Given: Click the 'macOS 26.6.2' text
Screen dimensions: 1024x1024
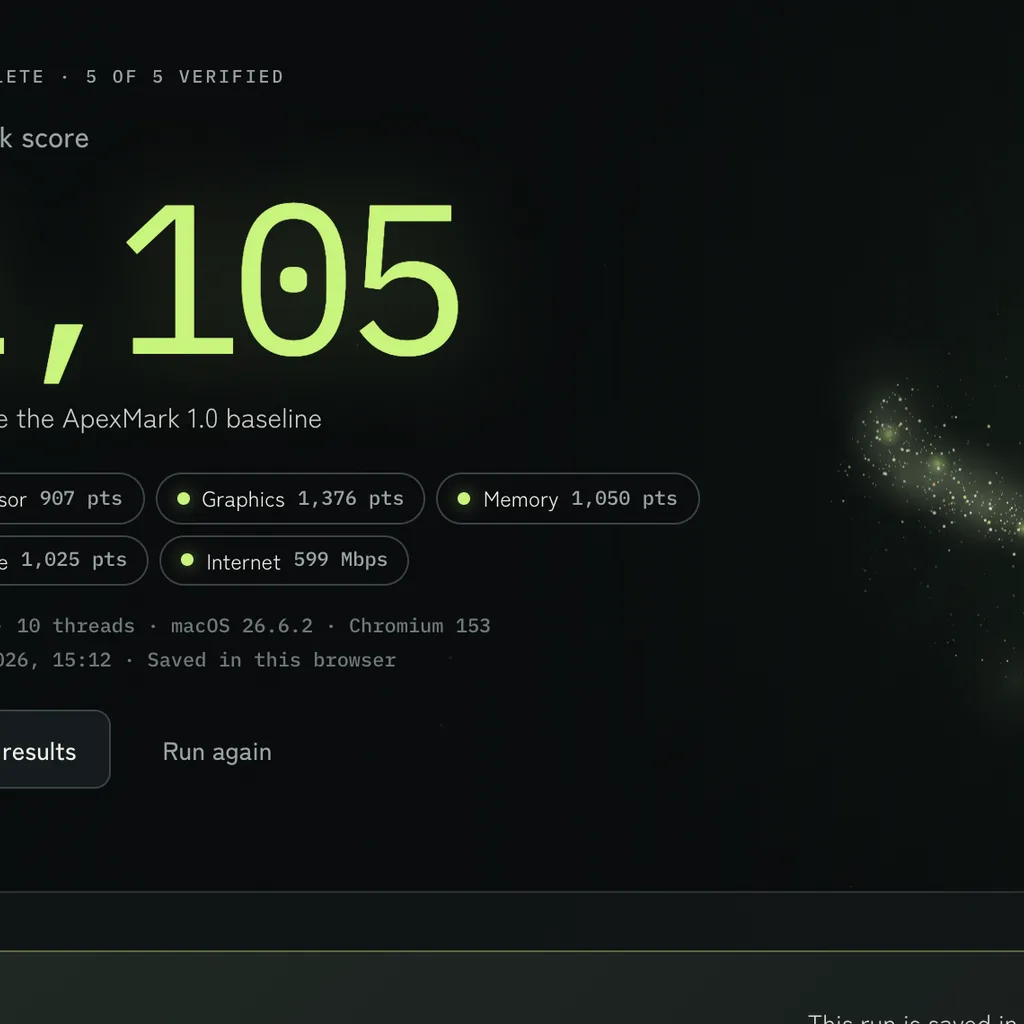Looking at the screenshot, I should coord(242,626).
